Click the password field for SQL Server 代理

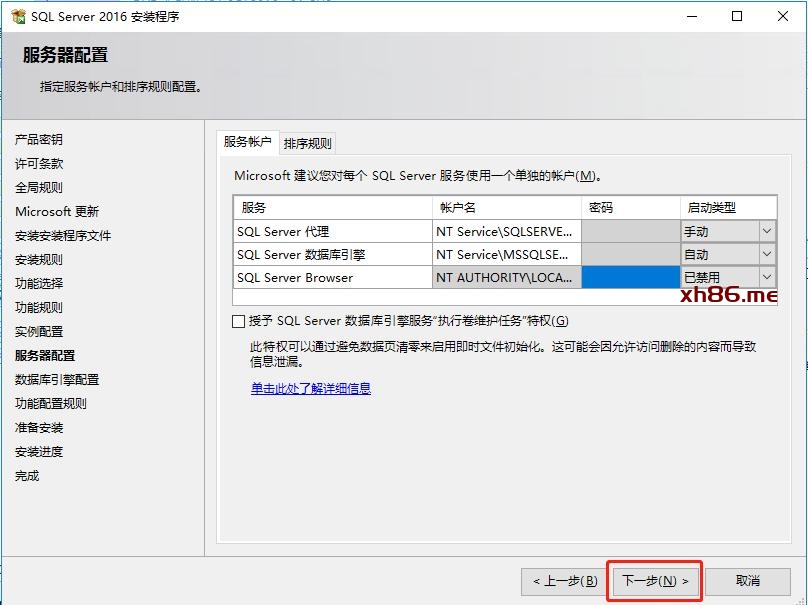(630, 231)
